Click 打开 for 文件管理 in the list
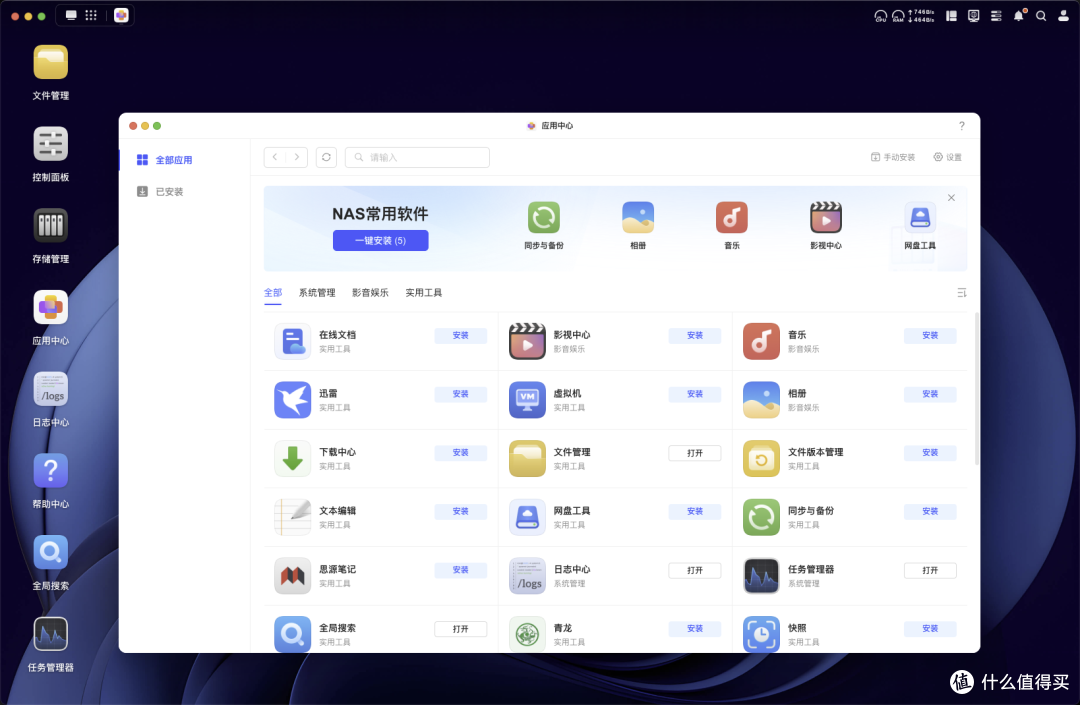The width and height of the screenshot is (1080, 705). click(x=695, y=453)
